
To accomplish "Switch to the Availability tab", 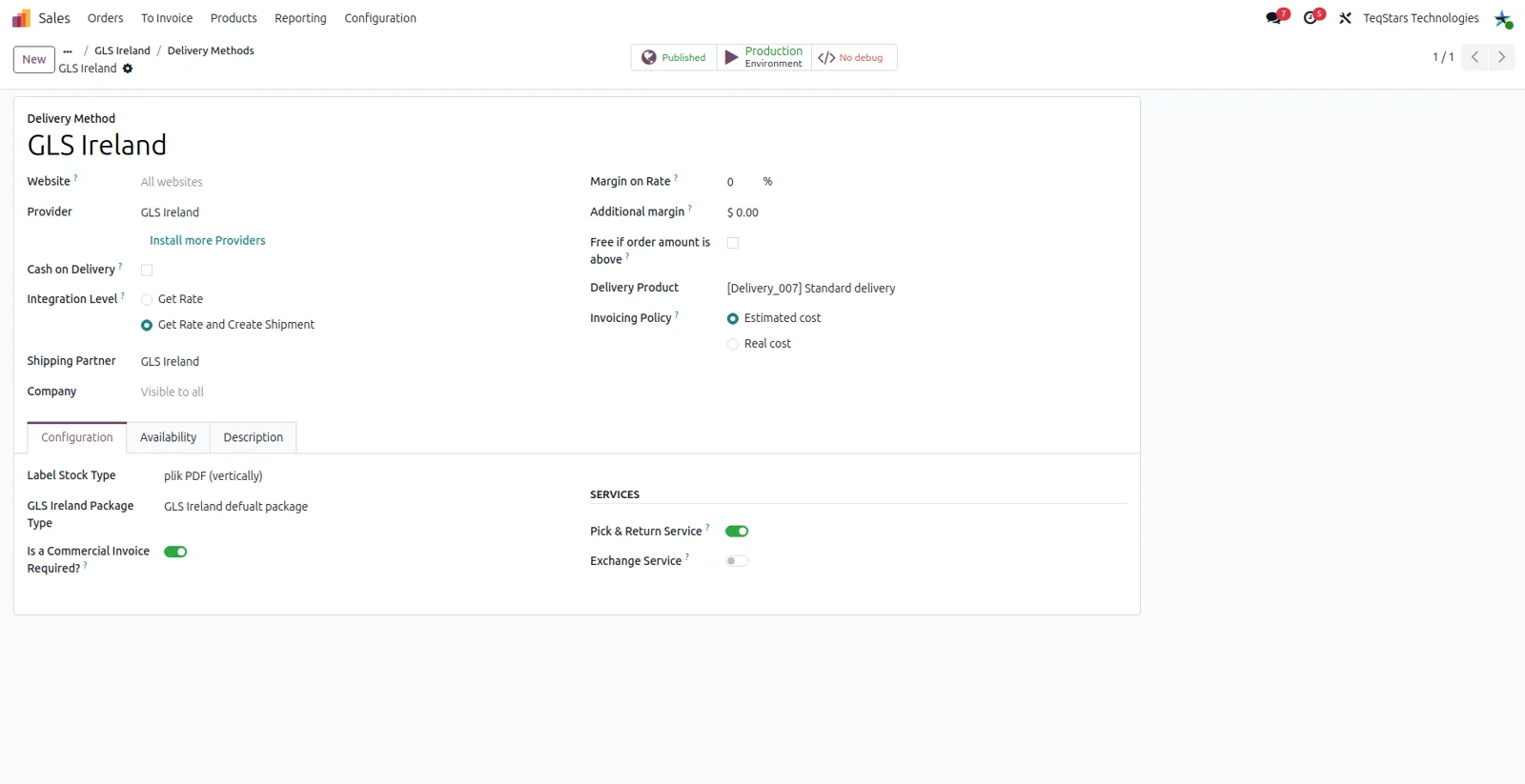I will click(168, 438).
